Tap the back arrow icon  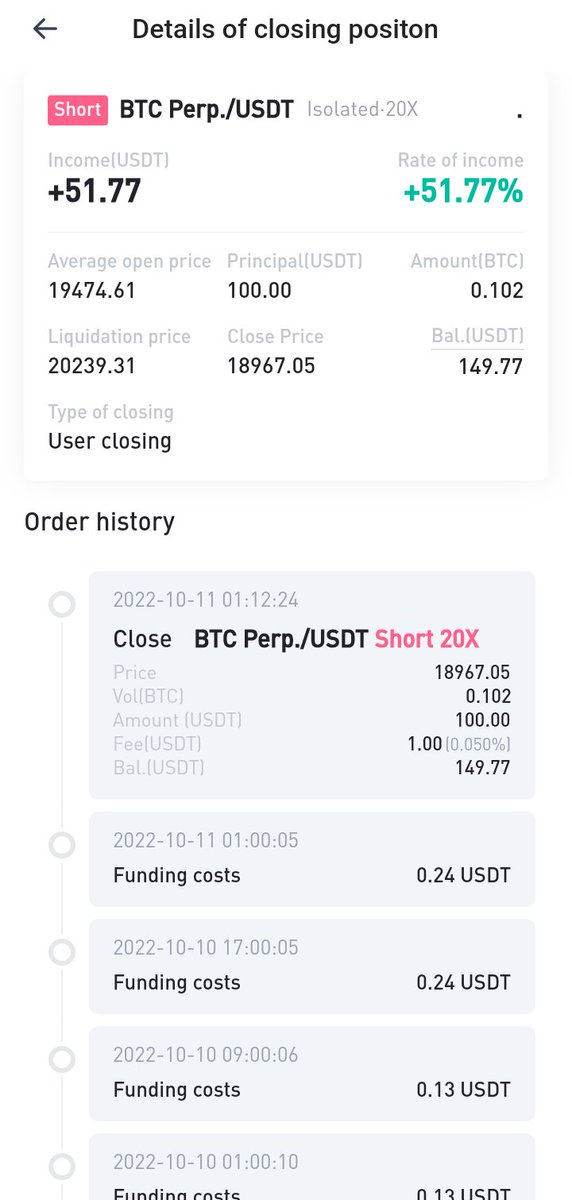click(x=45, y=29)
